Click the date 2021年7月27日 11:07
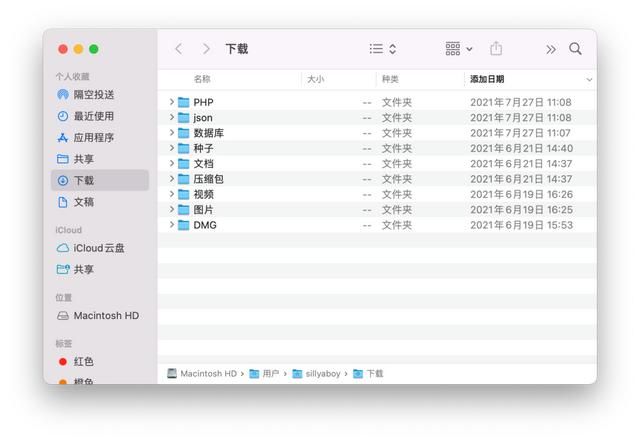The width and height of the screenshot is (640, 441). coord(520,133)
